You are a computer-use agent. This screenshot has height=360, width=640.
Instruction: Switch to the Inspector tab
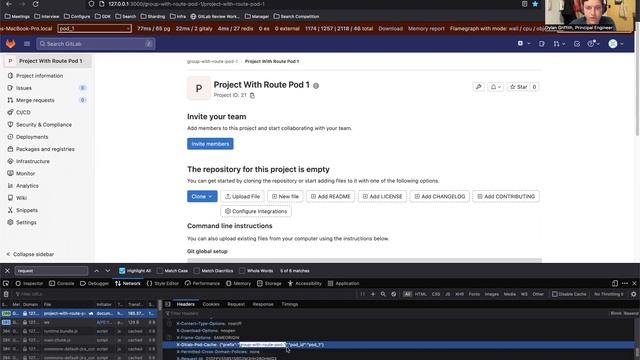tap(29, 283)
